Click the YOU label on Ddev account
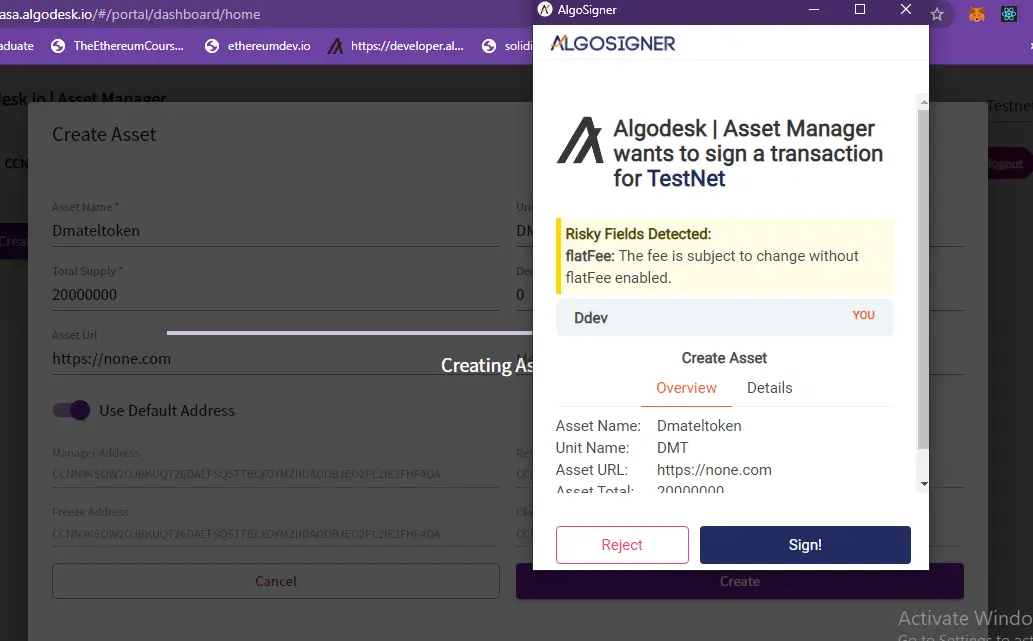This screenshot has height=641, width=1033. pos(864,316)
